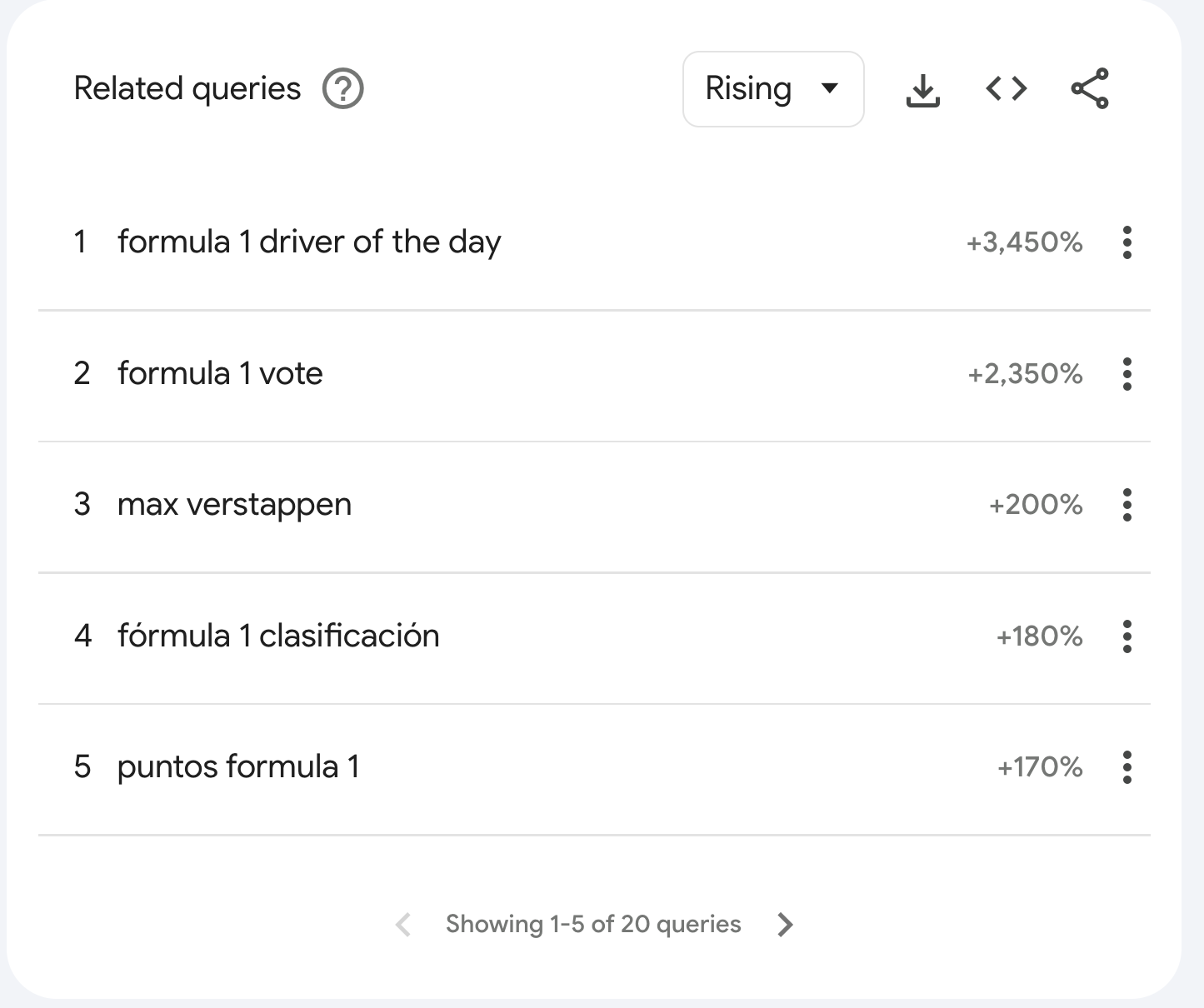
Task: Open more options for puntos formula 1
Action: [x=1127, y=767]
